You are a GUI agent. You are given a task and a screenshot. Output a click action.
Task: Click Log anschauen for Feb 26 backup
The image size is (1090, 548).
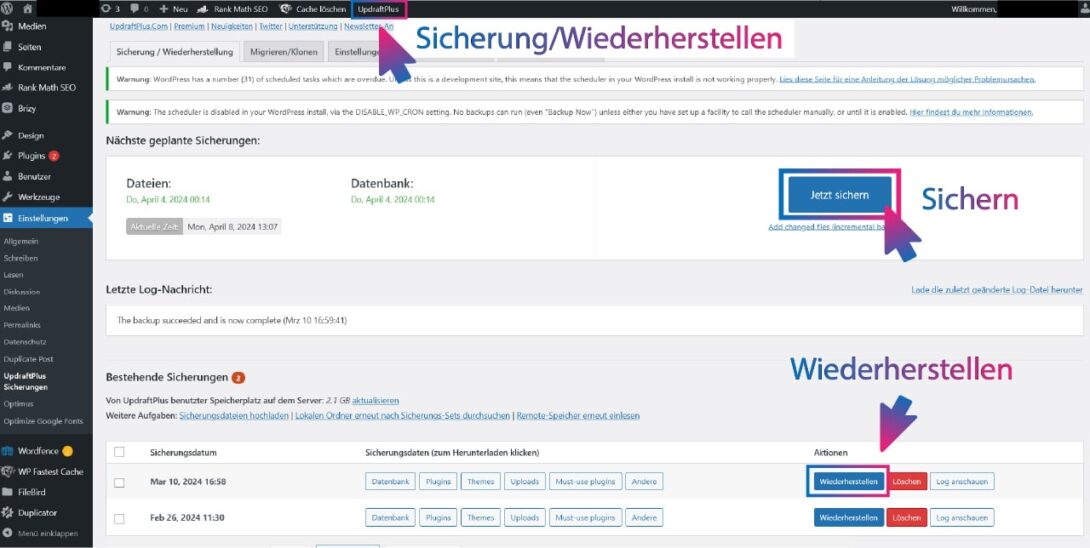962,517
